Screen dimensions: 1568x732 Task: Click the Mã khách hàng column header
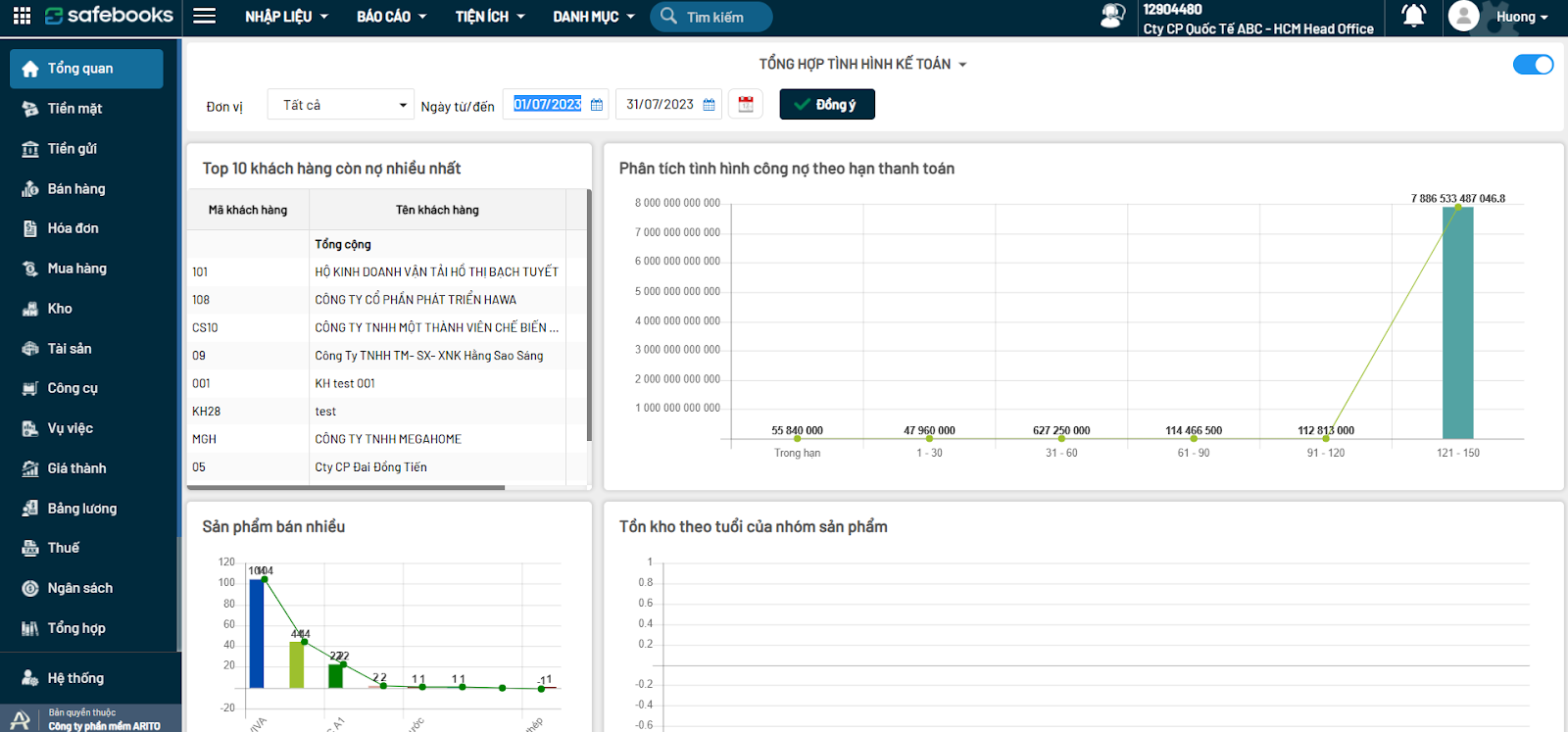[248, 210]
